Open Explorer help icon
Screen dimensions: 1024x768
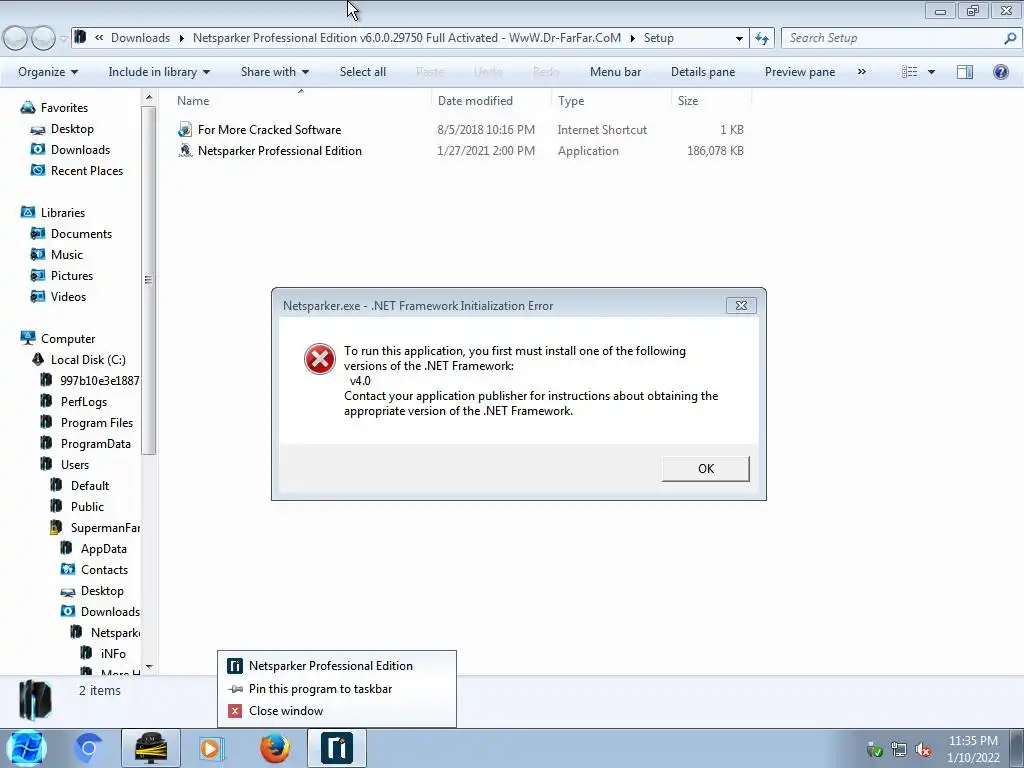(1000, 72)
